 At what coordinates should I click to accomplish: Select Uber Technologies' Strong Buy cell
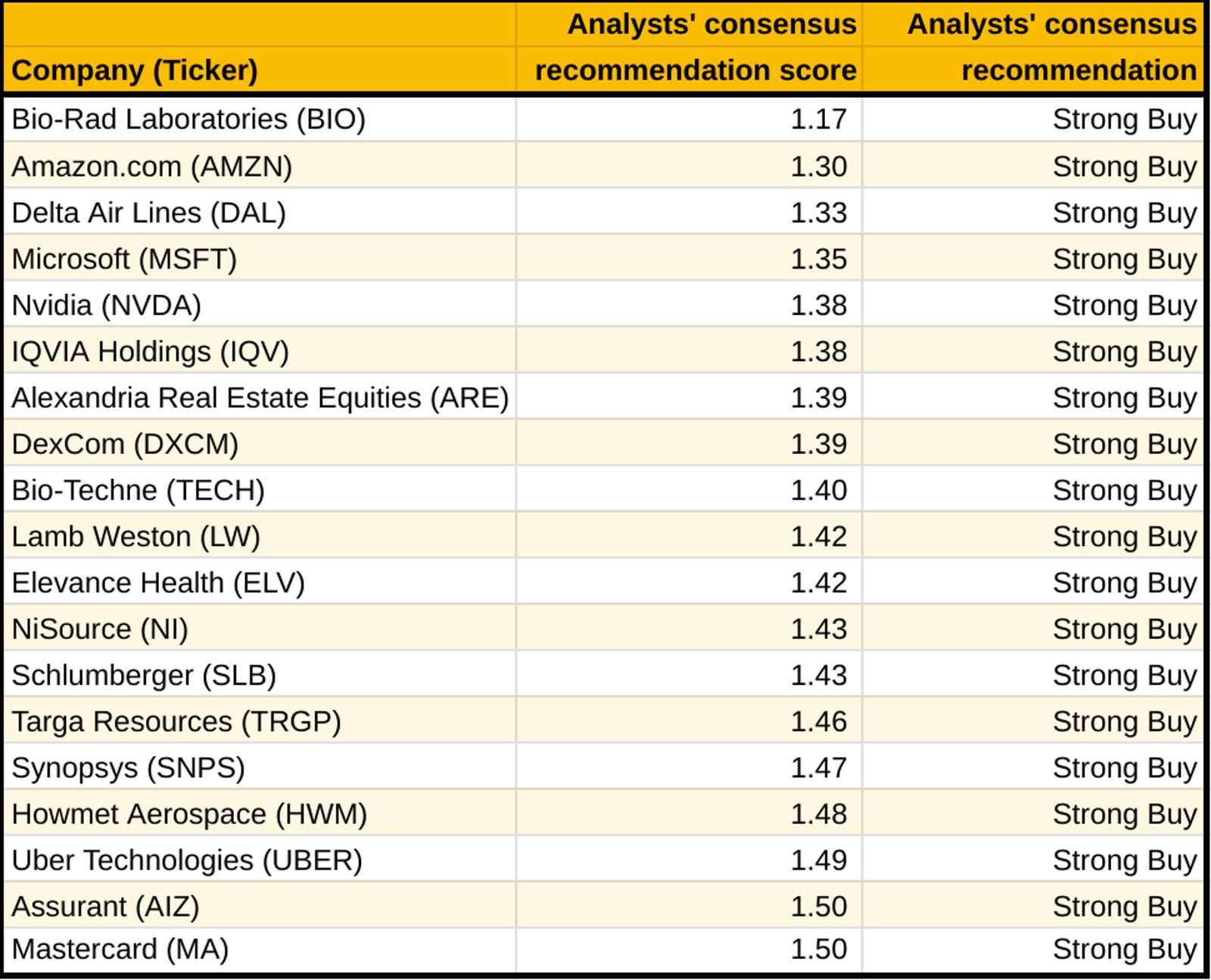(1124, 860)
